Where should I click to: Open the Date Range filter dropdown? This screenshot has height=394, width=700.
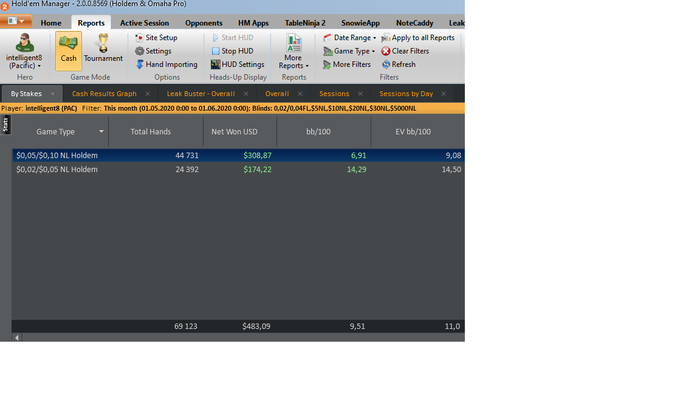(x=350, y=37)
